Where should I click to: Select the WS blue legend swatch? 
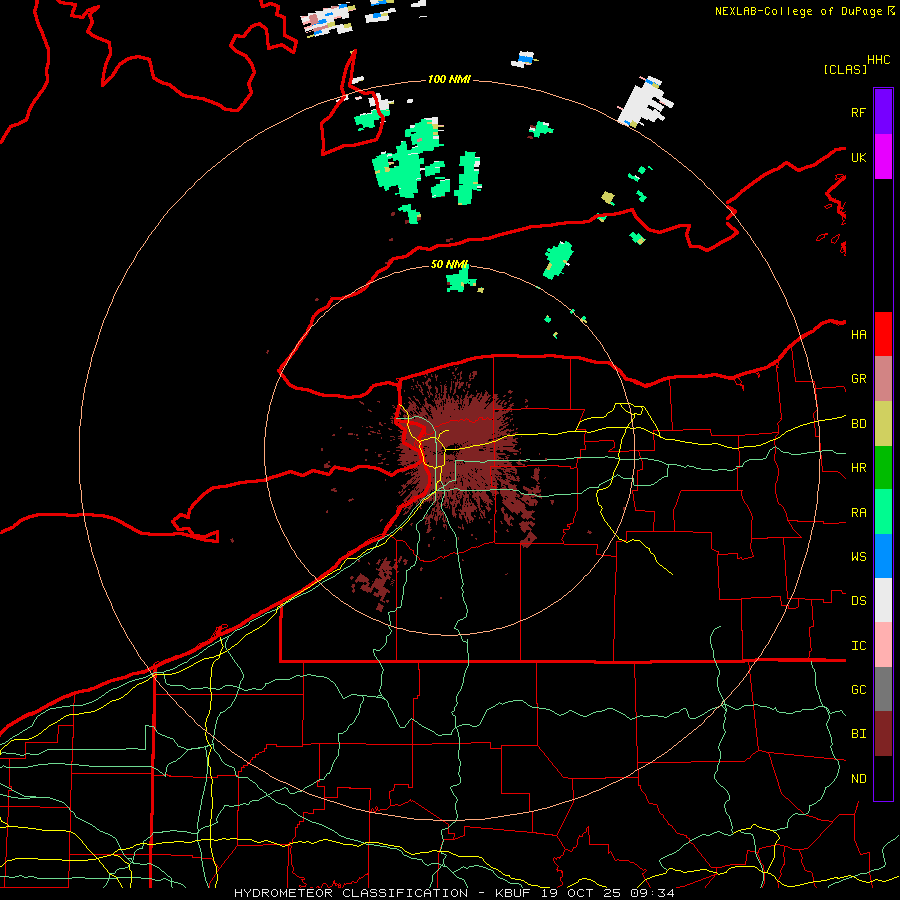click(x=883, y=556)
